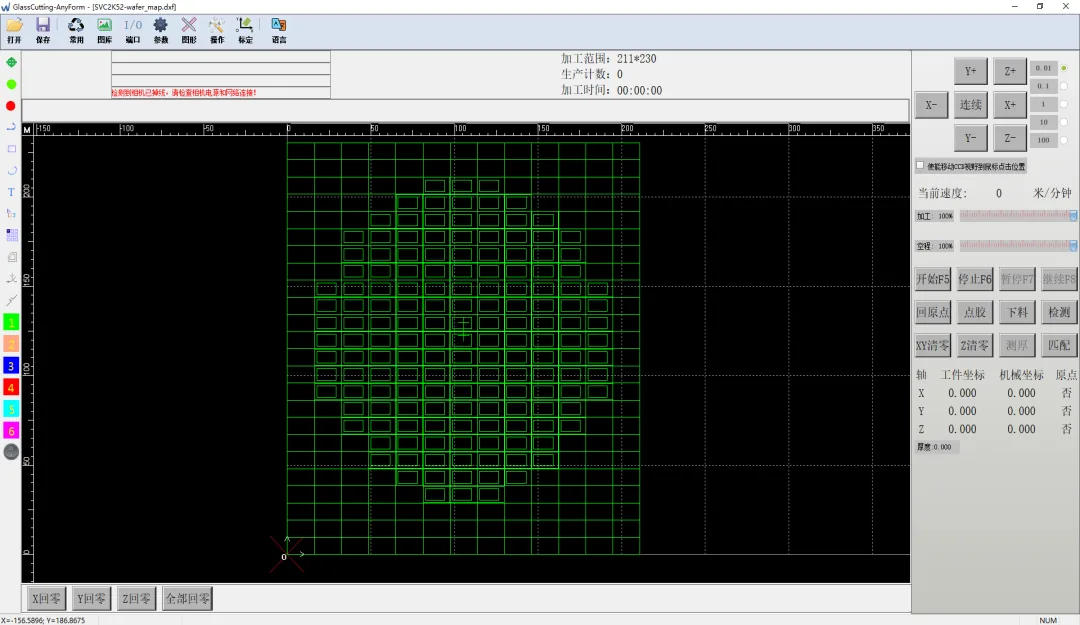Toggle the 连续 continuous jog button
The image size is (1080, 625).
pyautogui.click(x=970, y=105)
